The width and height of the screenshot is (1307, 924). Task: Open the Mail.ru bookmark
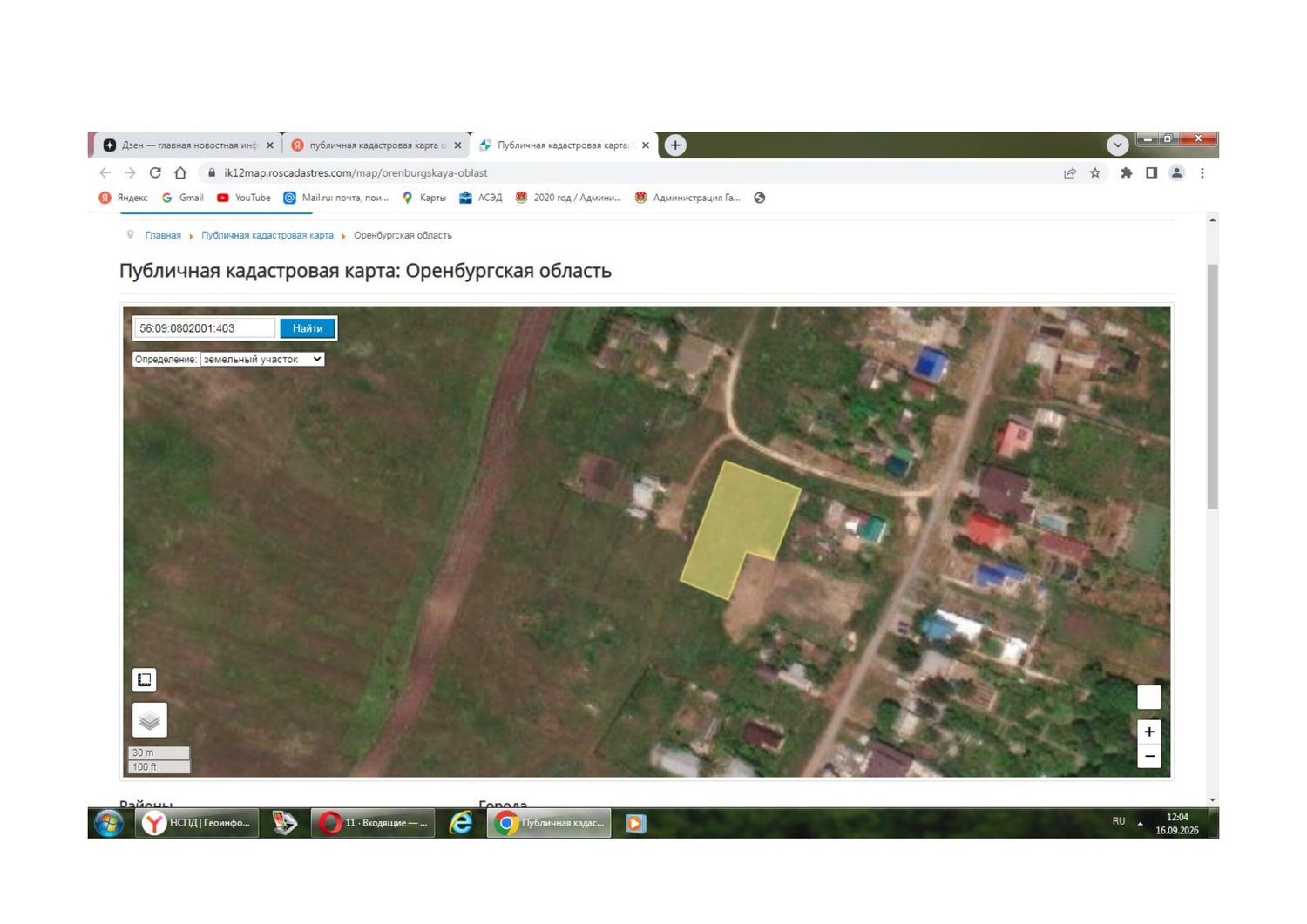click(336, 198)
